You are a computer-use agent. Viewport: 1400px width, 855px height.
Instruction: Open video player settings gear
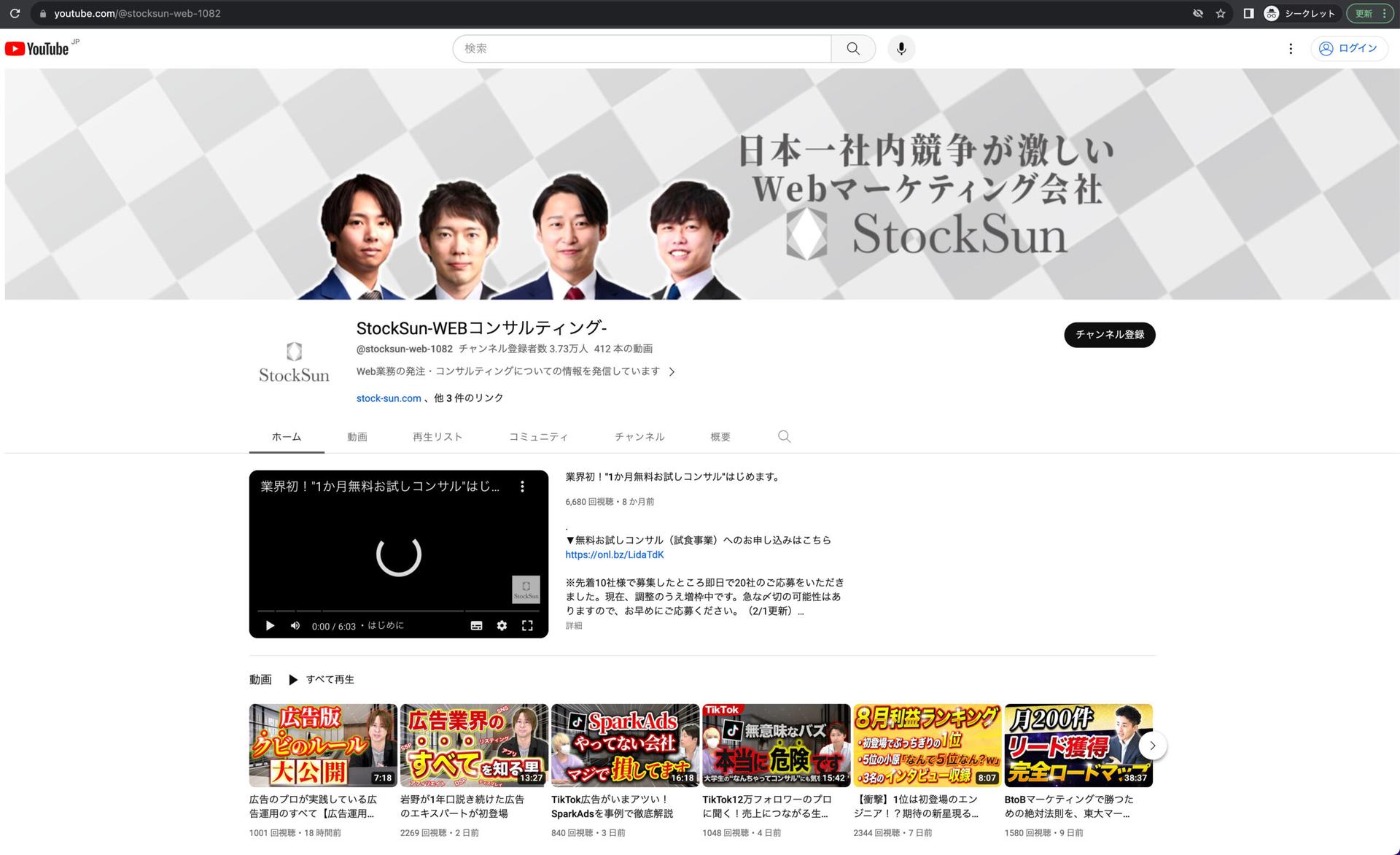click(502, 626)
